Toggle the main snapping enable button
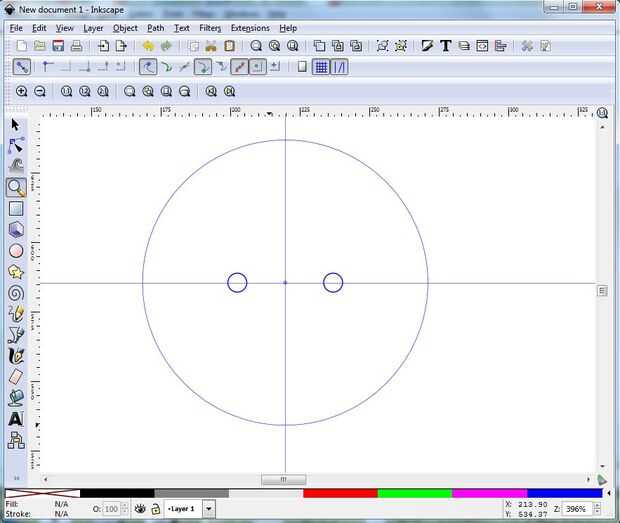Viewport: 620px width, 523px height. pyautogui.click(x=21, y=67)
